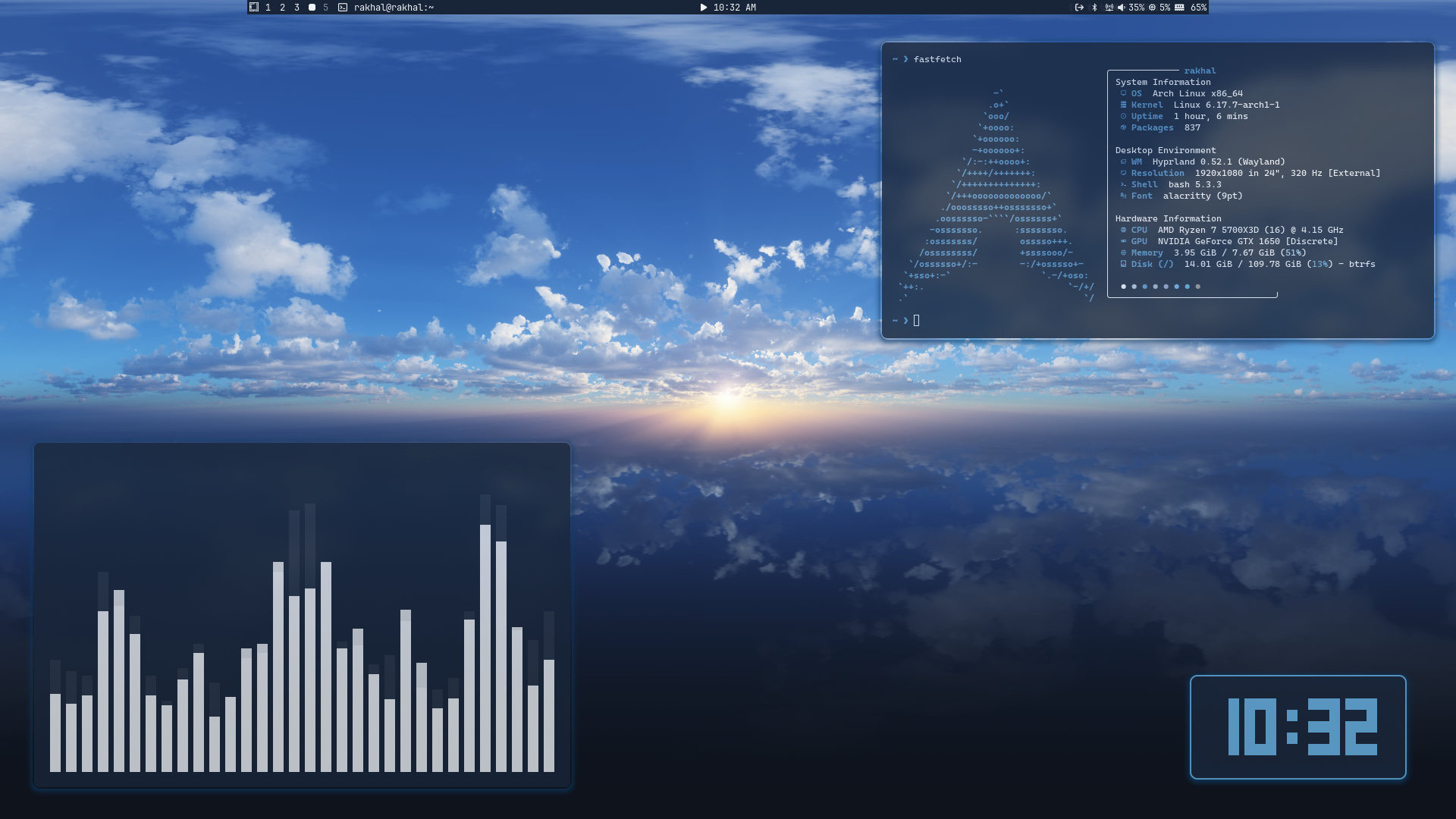This screenshot has width=1456, height=819.
Task: Click the System Information heading
Action: coord(1163,82)
